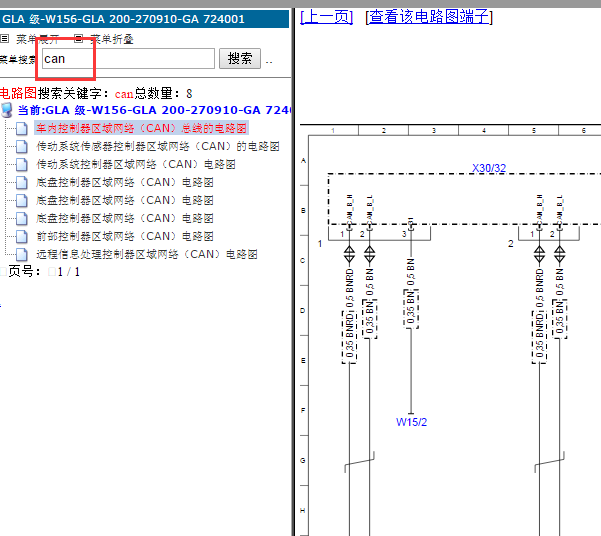Open 传动系统传感器控制器区域网络（CAN）的电路图

[x=158, y=146]
